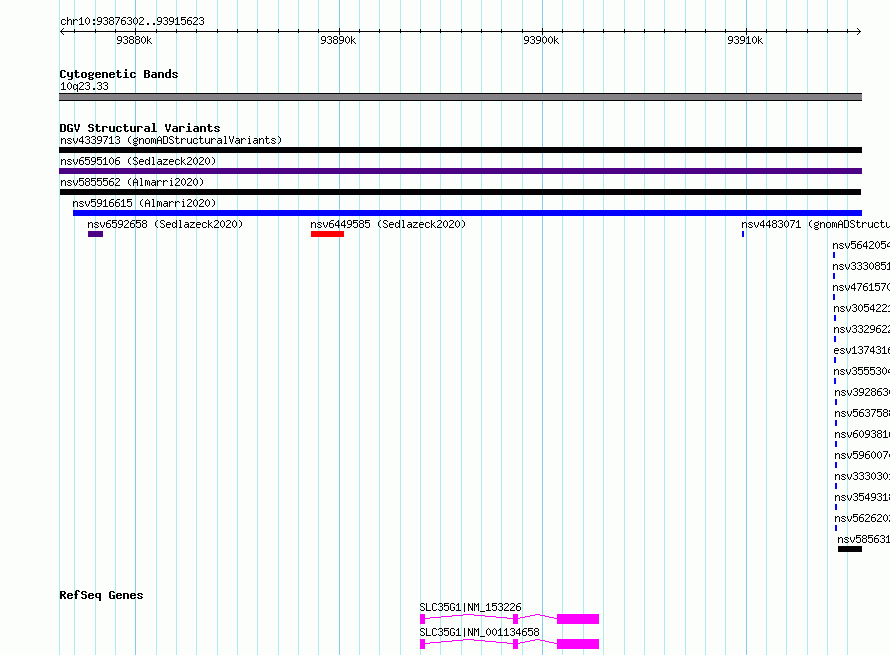Click the large magenta exon of NM_153226

578,619
